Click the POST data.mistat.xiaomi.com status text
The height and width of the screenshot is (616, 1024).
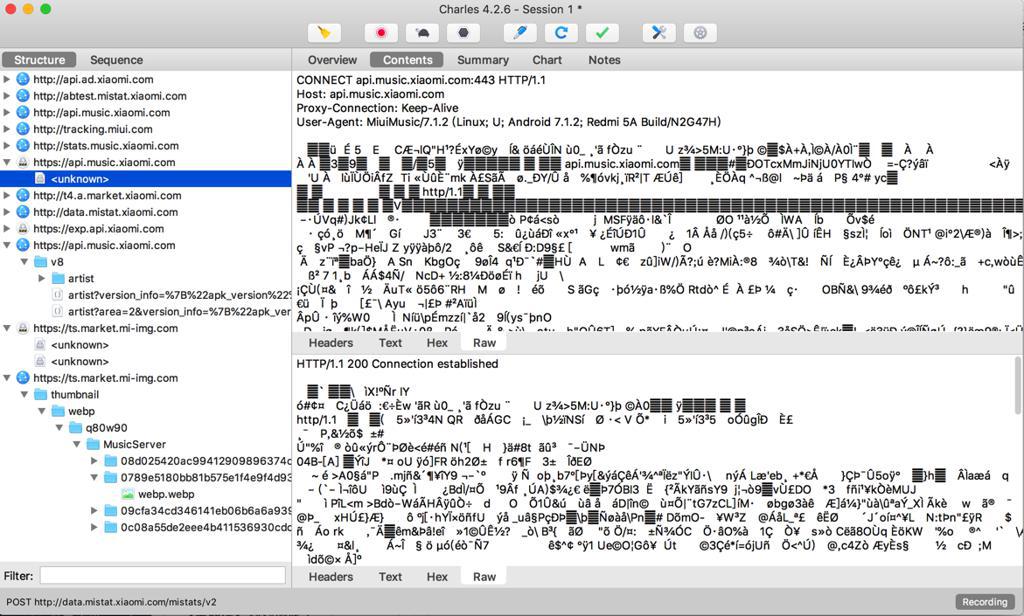(x=112, y=602)
